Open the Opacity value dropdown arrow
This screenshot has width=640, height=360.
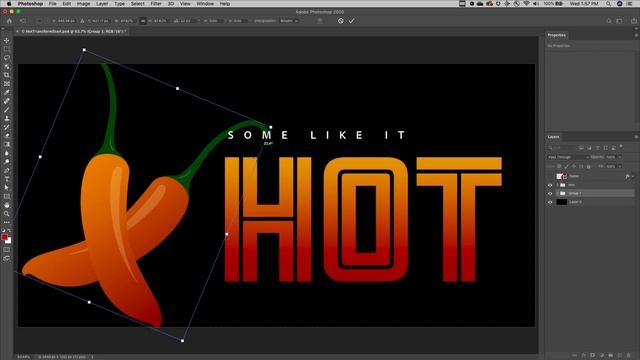pyautogui.click(x=620, y=157)
